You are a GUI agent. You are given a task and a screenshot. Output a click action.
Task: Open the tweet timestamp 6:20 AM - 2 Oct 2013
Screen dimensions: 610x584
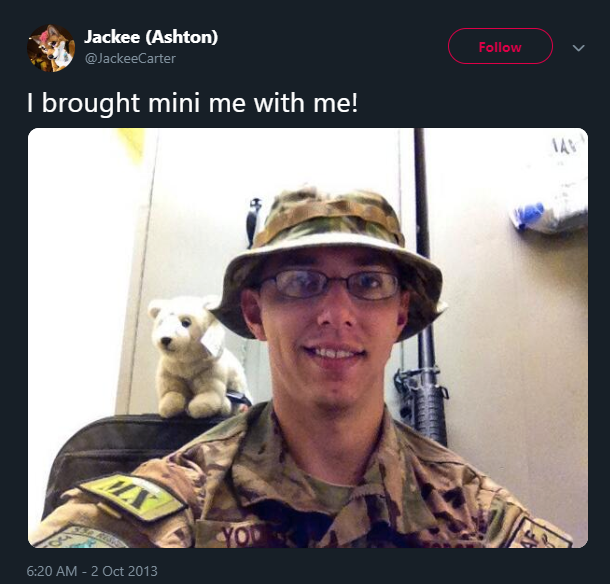pos(92,571)
